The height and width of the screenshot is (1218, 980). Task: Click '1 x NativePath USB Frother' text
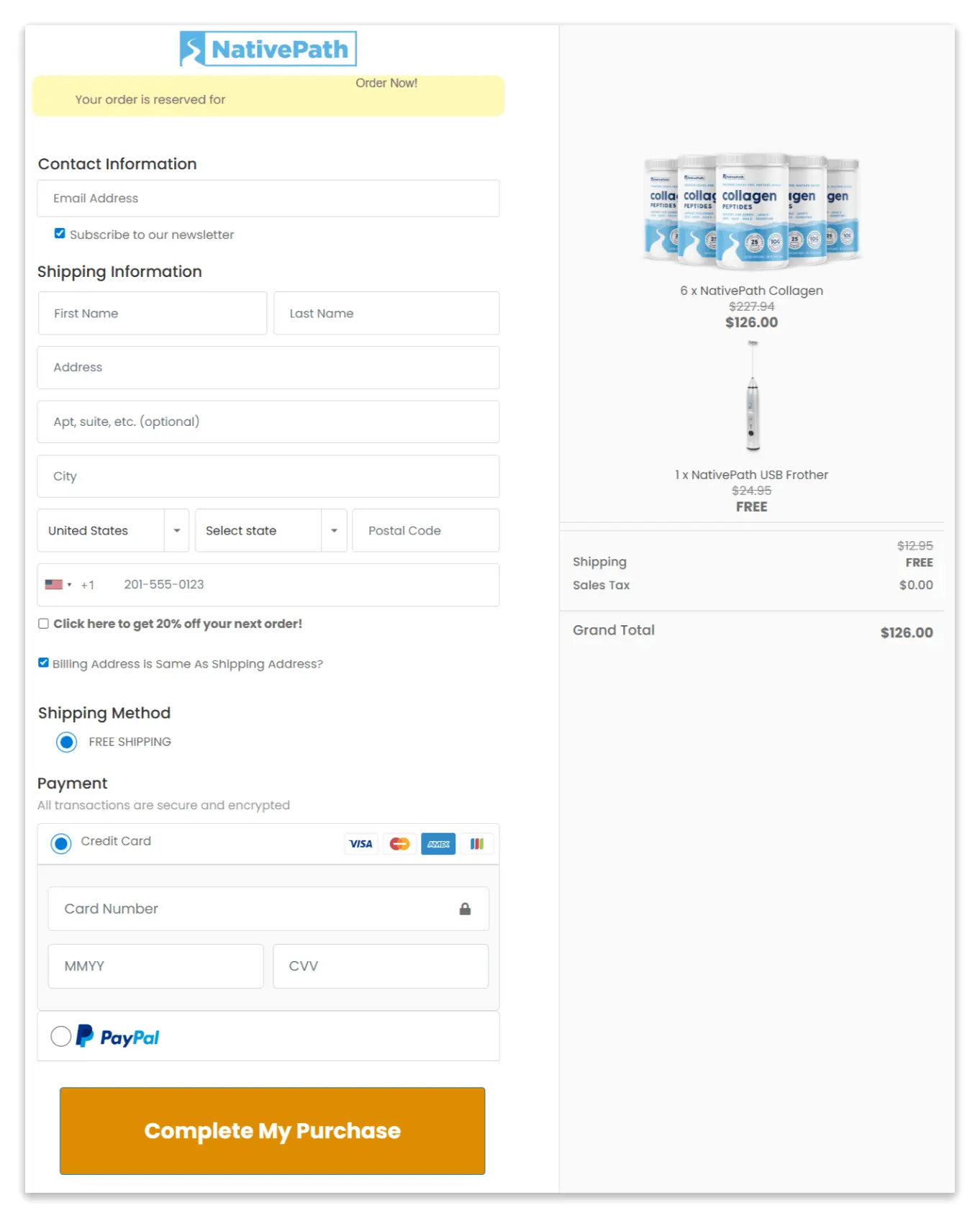point(752,475)
